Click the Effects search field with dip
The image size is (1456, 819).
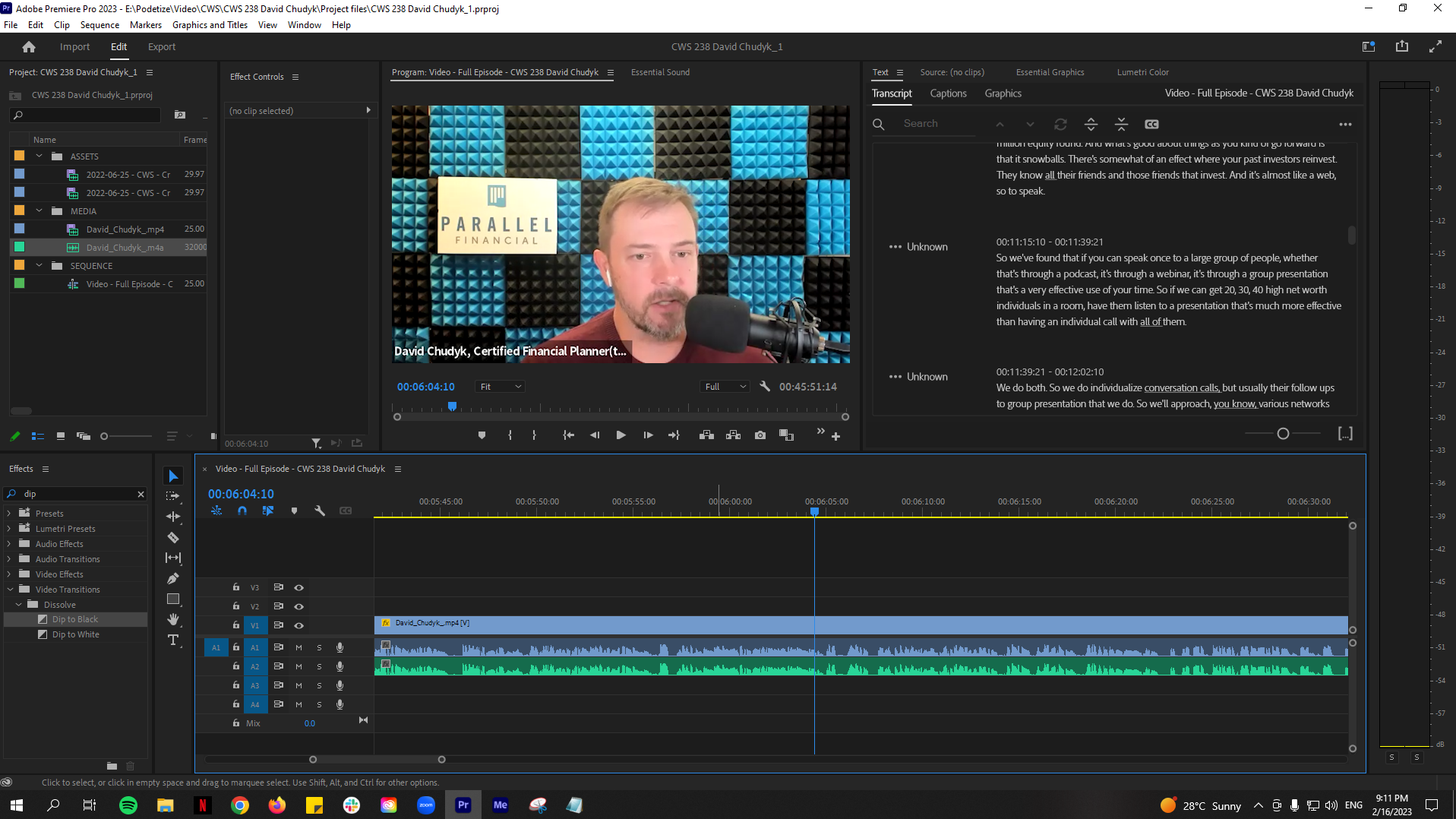76,494
